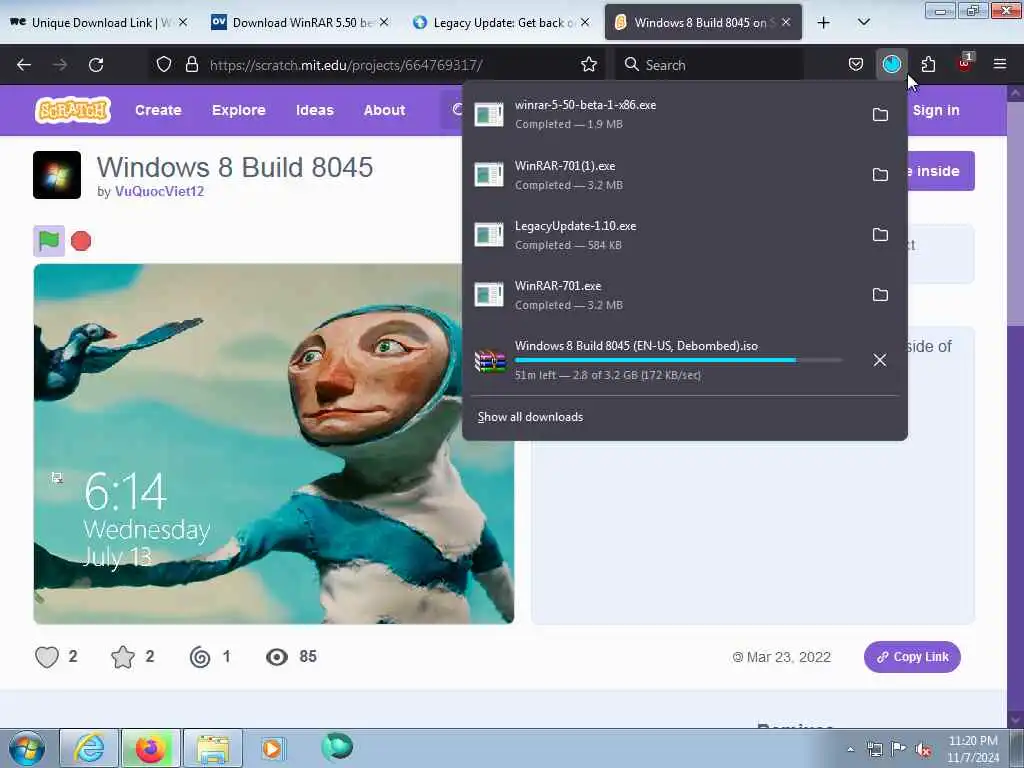Click the page vertical scrollbar
This screenshot has width=1024, height=768.
click(1016, 405)
